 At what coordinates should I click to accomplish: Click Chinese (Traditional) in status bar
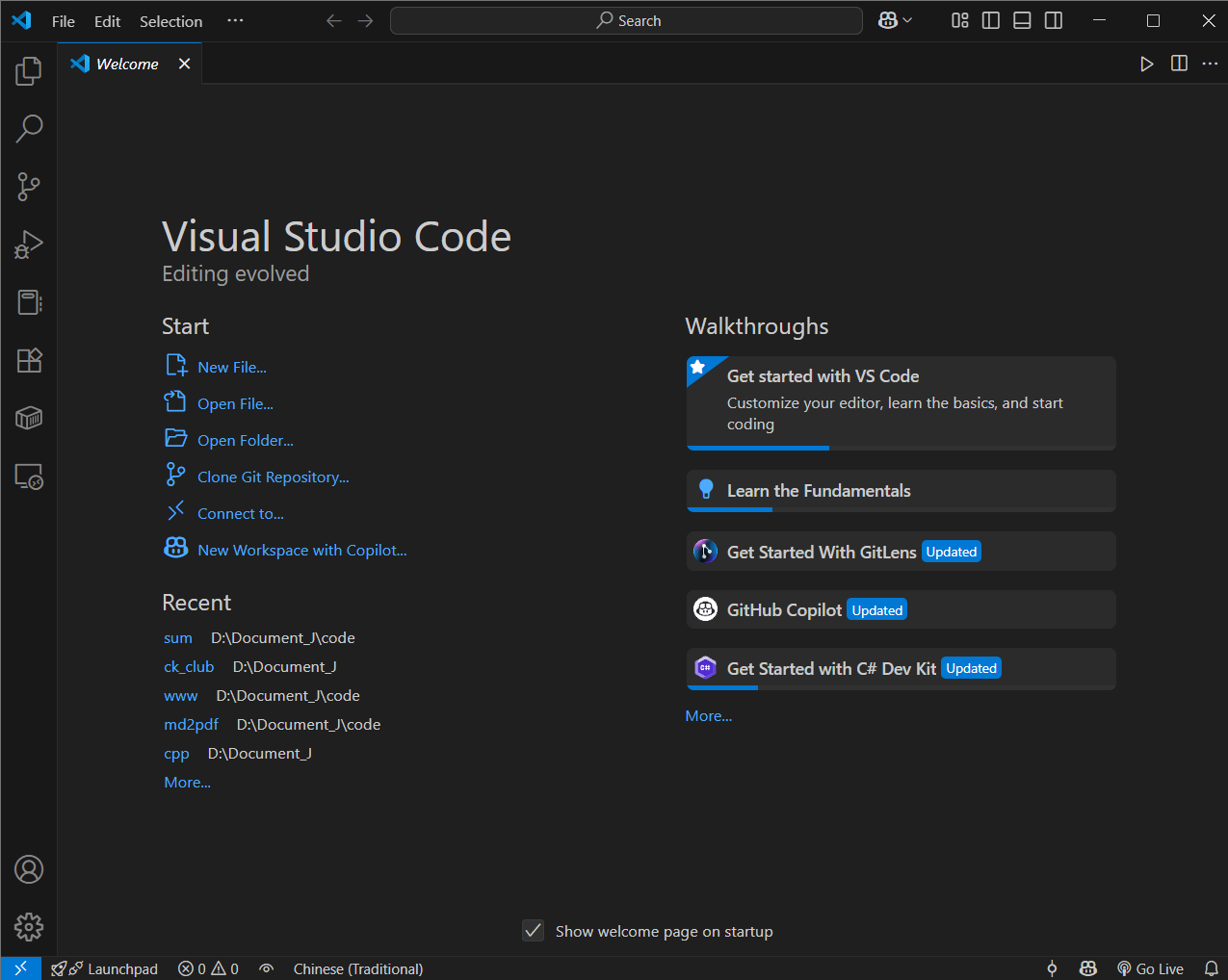tap(358, 968)
